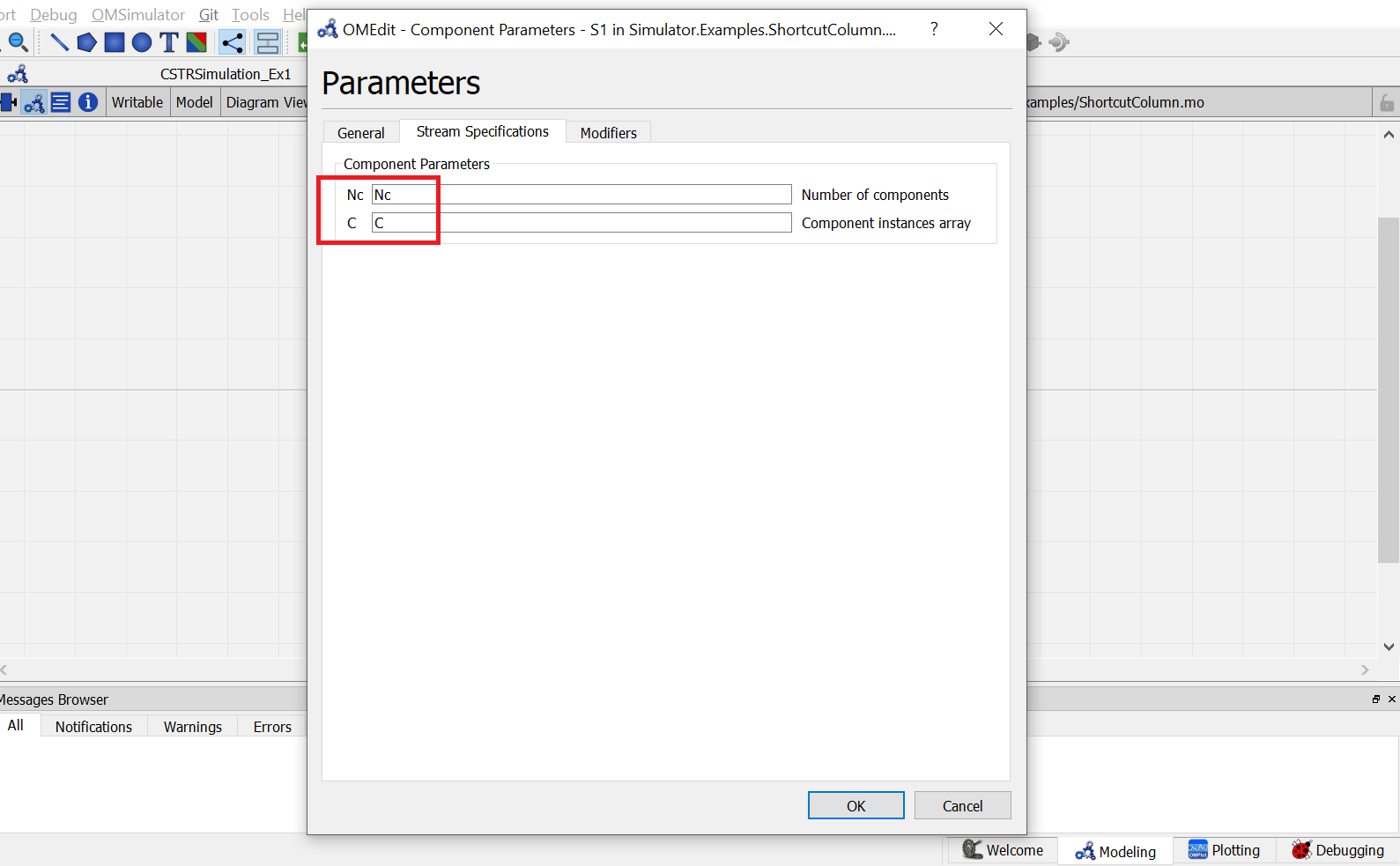Show Notifications messages tab
Screen dimensions: 1400x866
(93, 727)
